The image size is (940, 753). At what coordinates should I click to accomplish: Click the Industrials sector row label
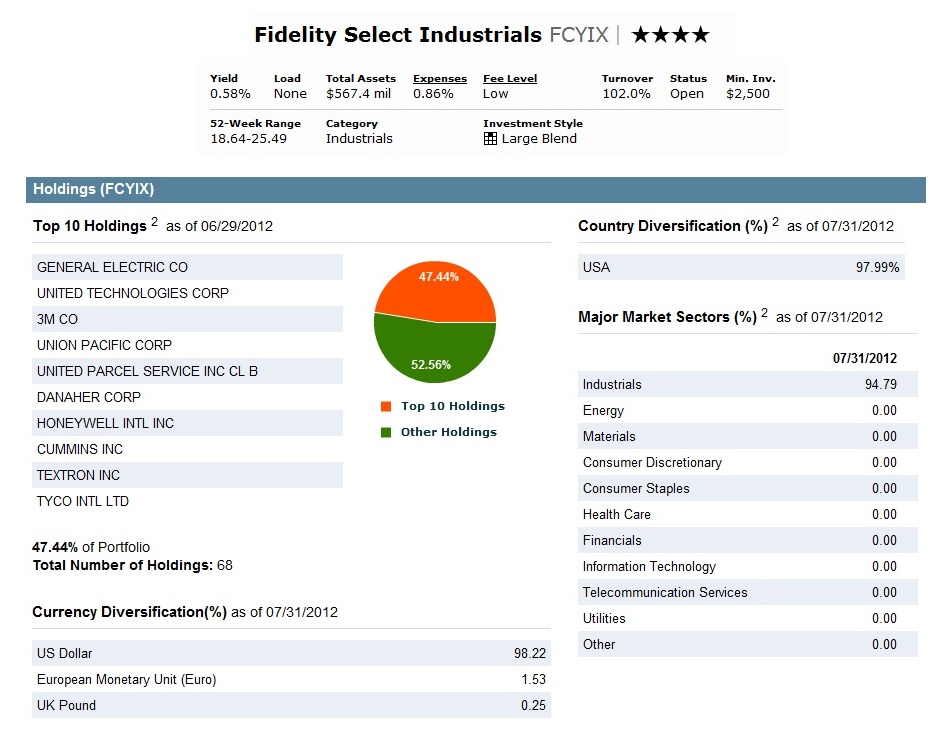point(612,384)
